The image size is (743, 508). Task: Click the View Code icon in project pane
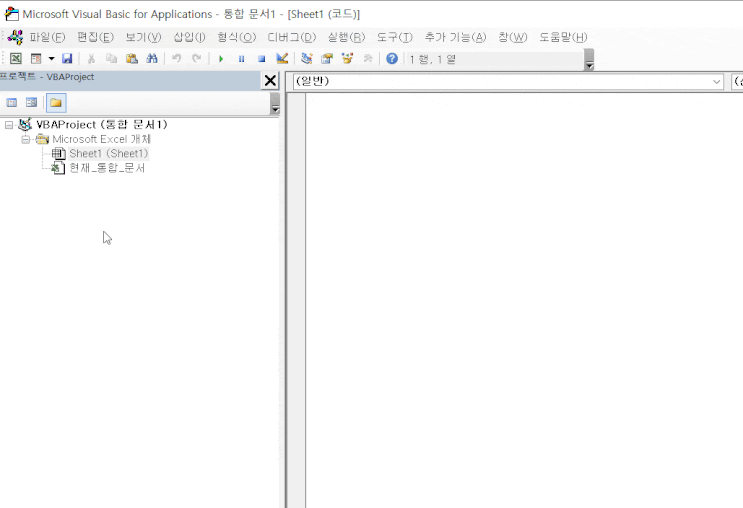tap(12, 103)
